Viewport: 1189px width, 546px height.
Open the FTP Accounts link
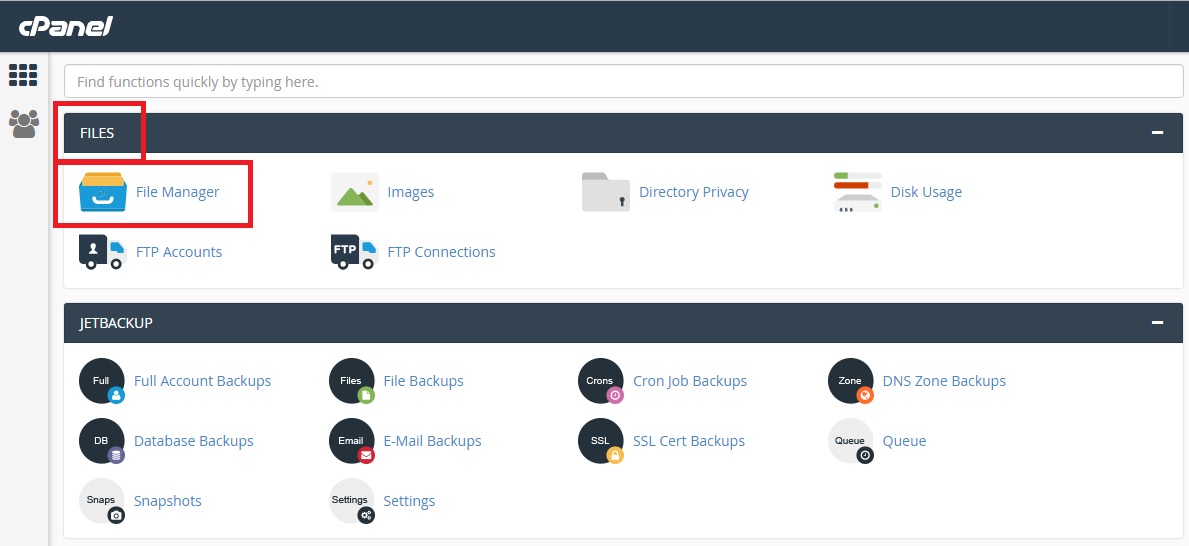click(x=178, y=252)
